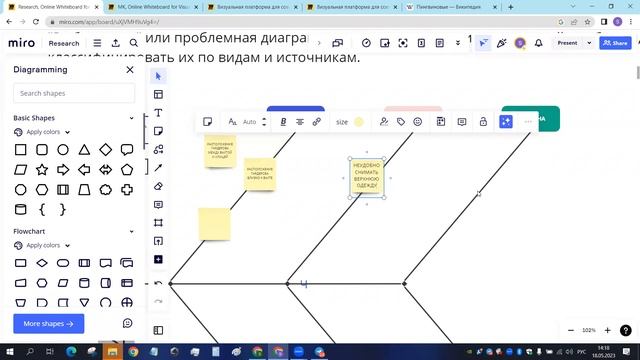Zoom in the board
Image resolution: width=640 pixels, height=360 pixels.
pyautogui.click(x=607, y=330)
